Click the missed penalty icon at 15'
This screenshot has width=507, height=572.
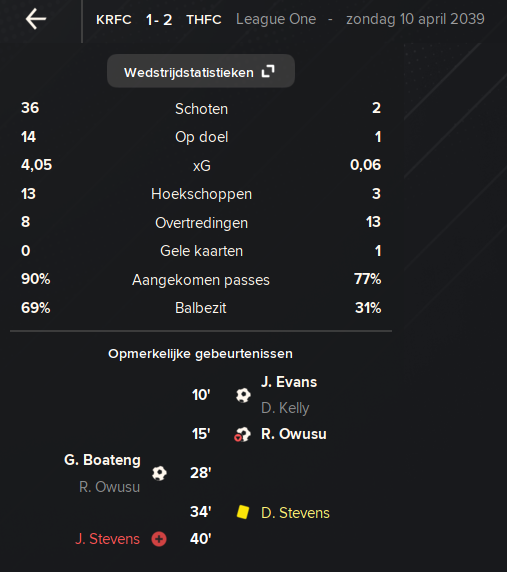[243, 434]
